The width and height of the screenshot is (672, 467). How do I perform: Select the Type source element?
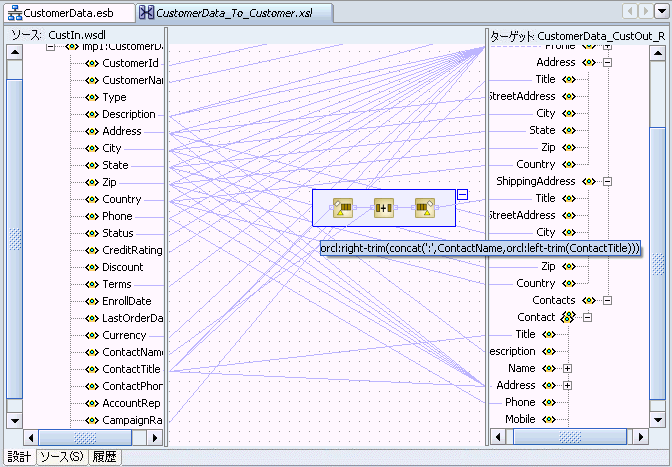click(114, 97)
